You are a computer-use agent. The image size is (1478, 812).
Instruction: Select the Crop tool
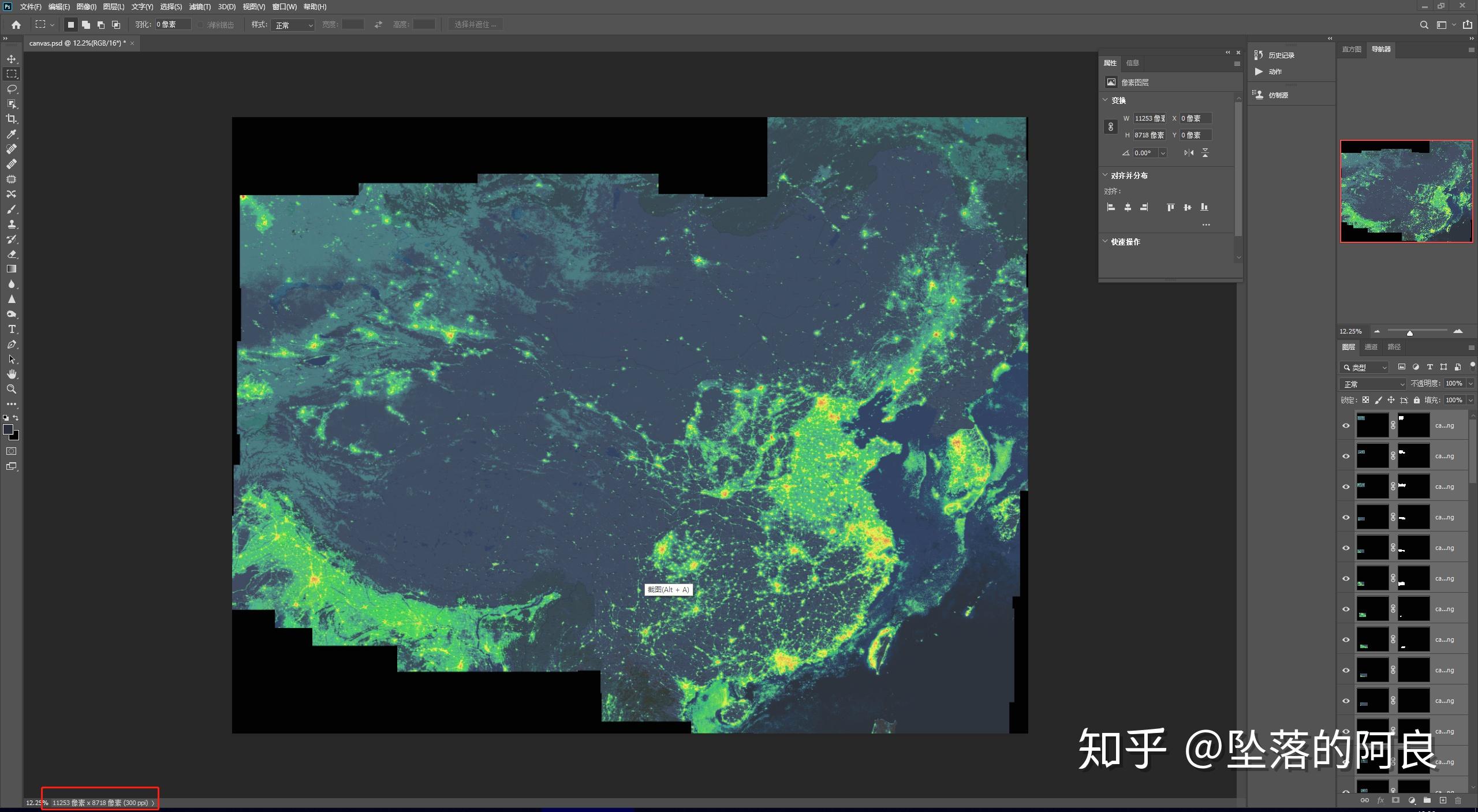[x=12, y=119]
